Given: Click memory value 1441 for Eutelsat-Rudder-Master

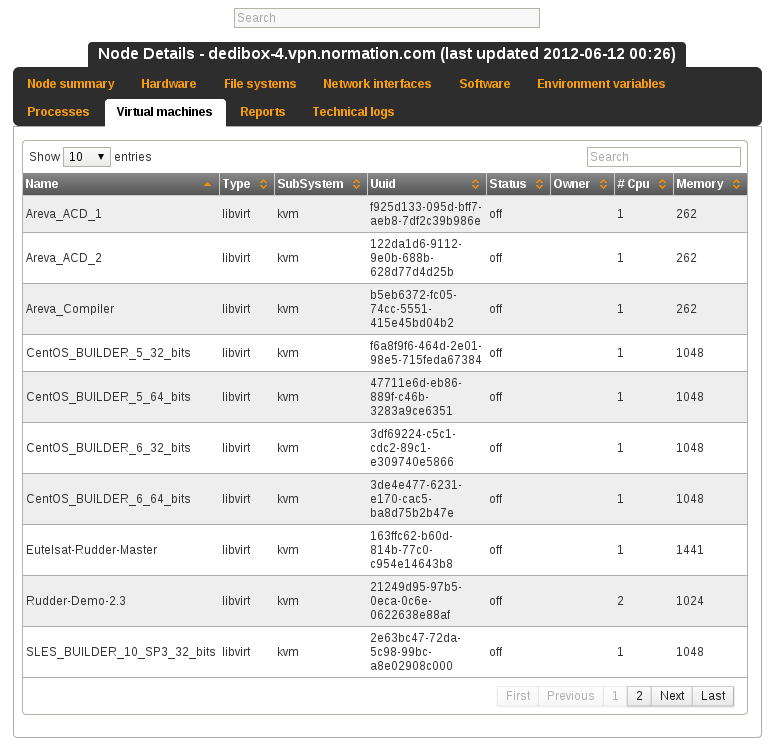Looking at the screenshot, I should tap(690, 550).
